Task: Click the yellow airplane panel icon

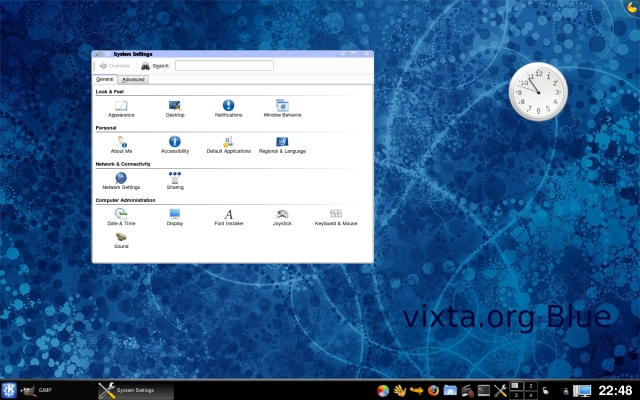Action: 416,391
